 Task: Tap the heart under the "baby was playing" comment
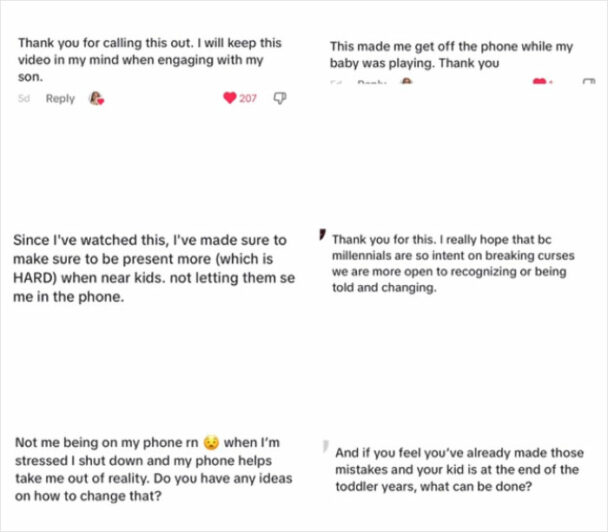[x=541, y=82]
